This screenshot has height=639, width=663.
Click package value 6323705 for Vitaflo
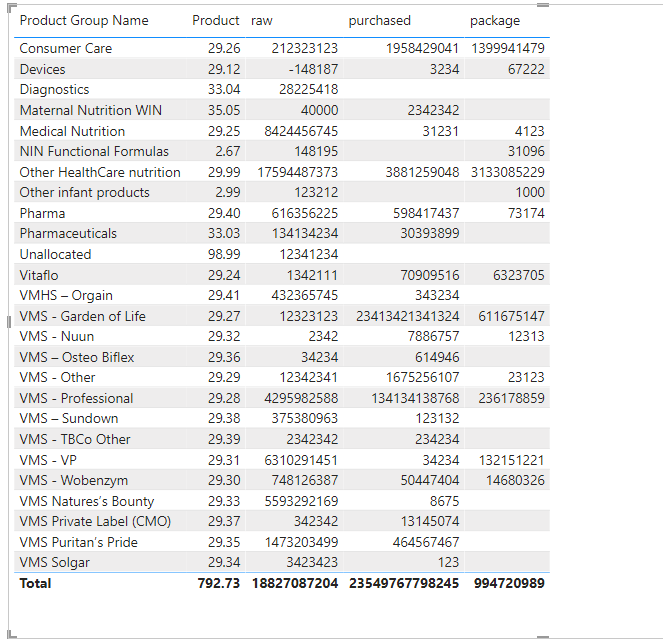coord(518,275)
